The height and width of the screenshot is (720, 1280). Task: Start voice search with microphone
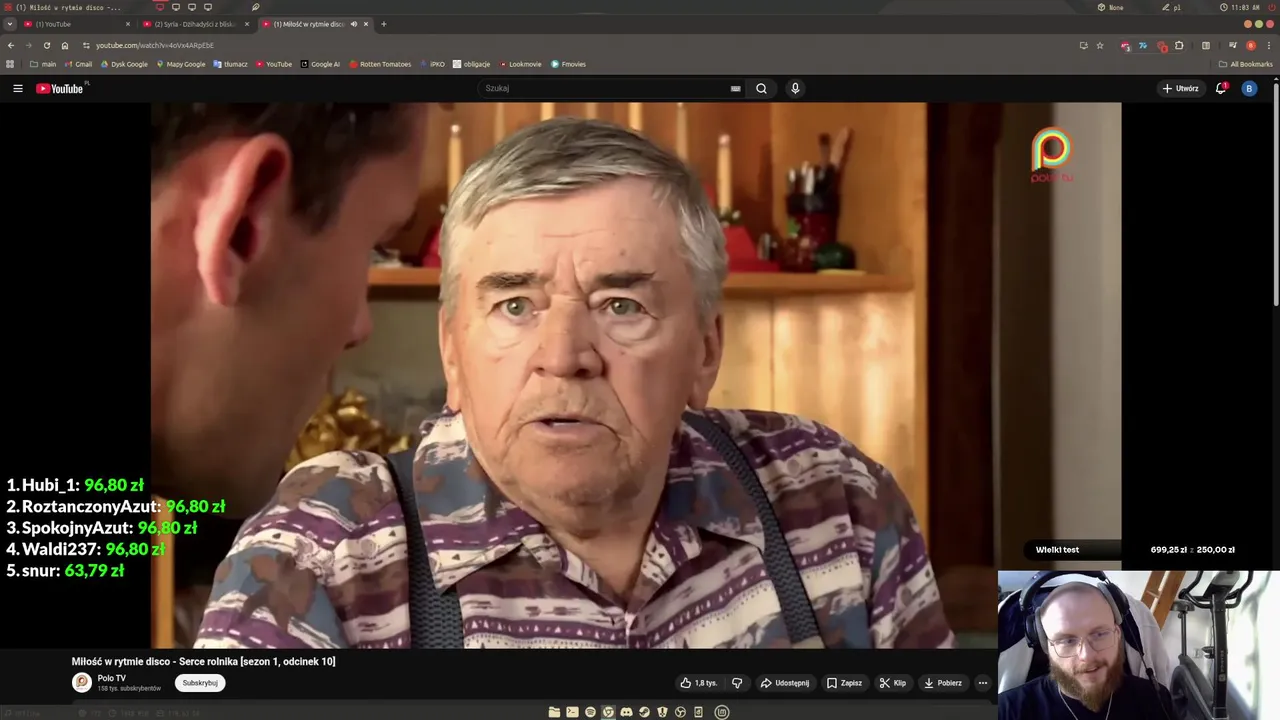coord(795,88)
